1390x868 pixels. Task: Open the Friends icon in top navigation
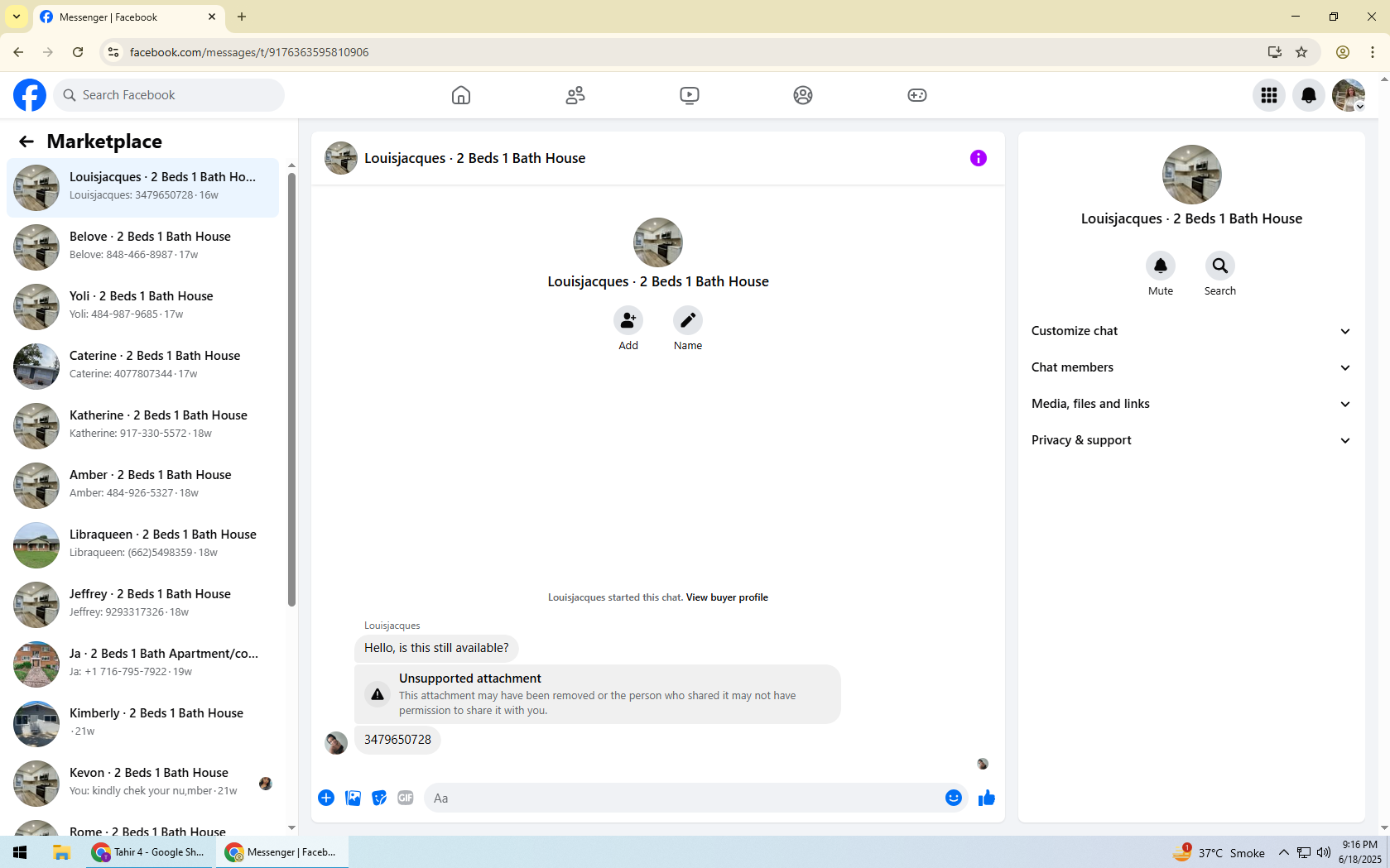point(575,95)
